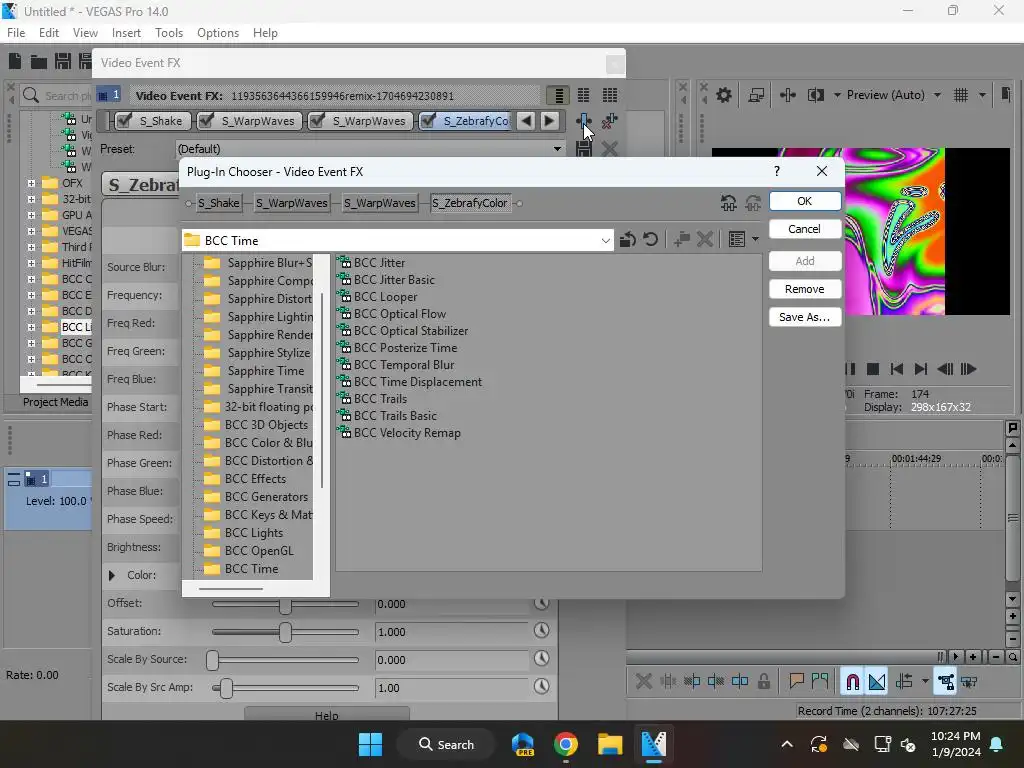Open the Insert menu
Viewport: 1024px width, 768px height.
pos(126,33)
